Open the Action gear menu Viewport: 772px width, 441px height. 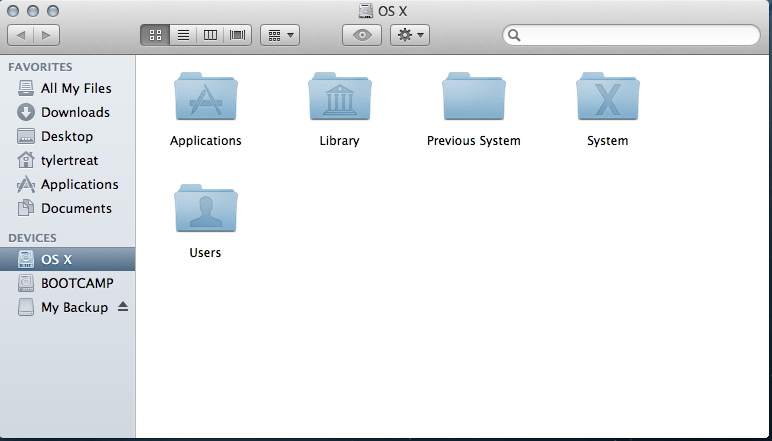[x=410, y=35]
